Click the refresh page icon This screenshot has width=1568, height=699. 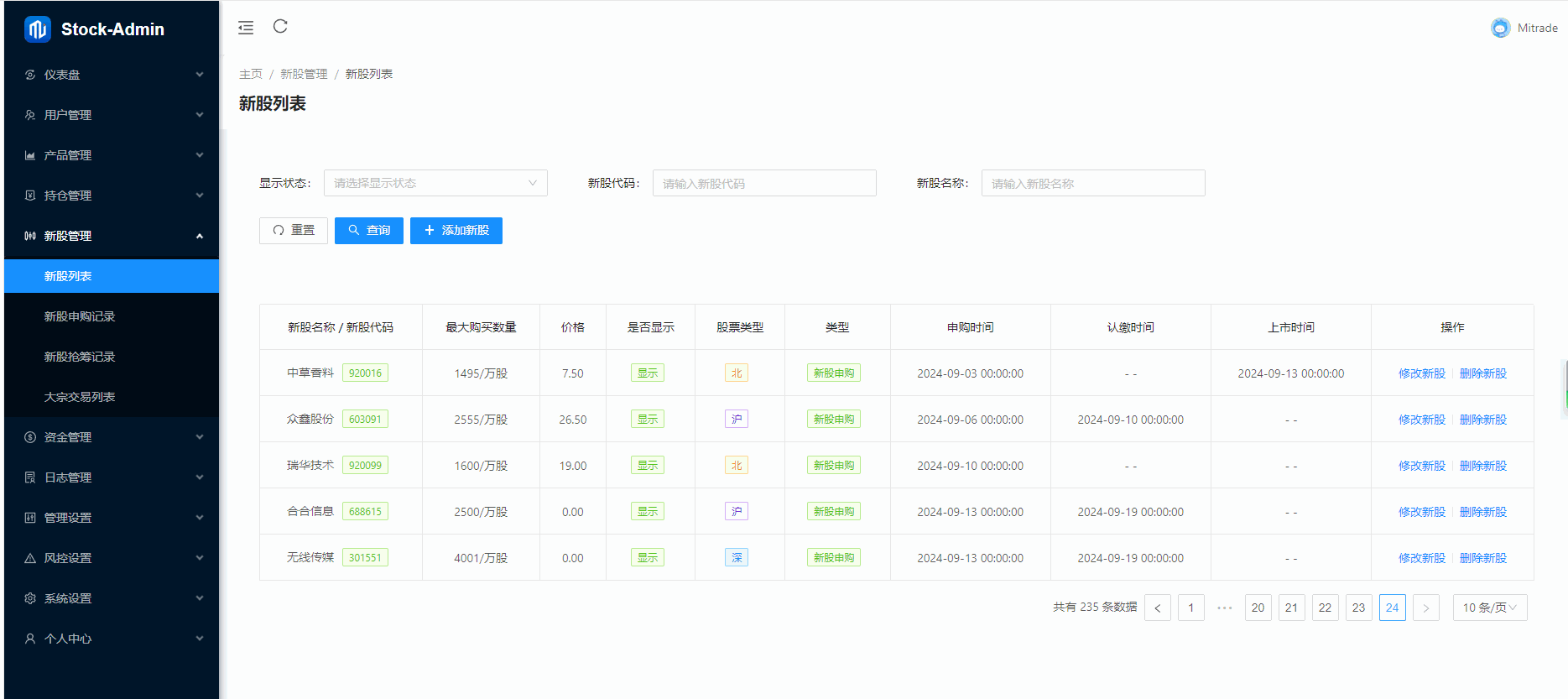click(280, 27)
